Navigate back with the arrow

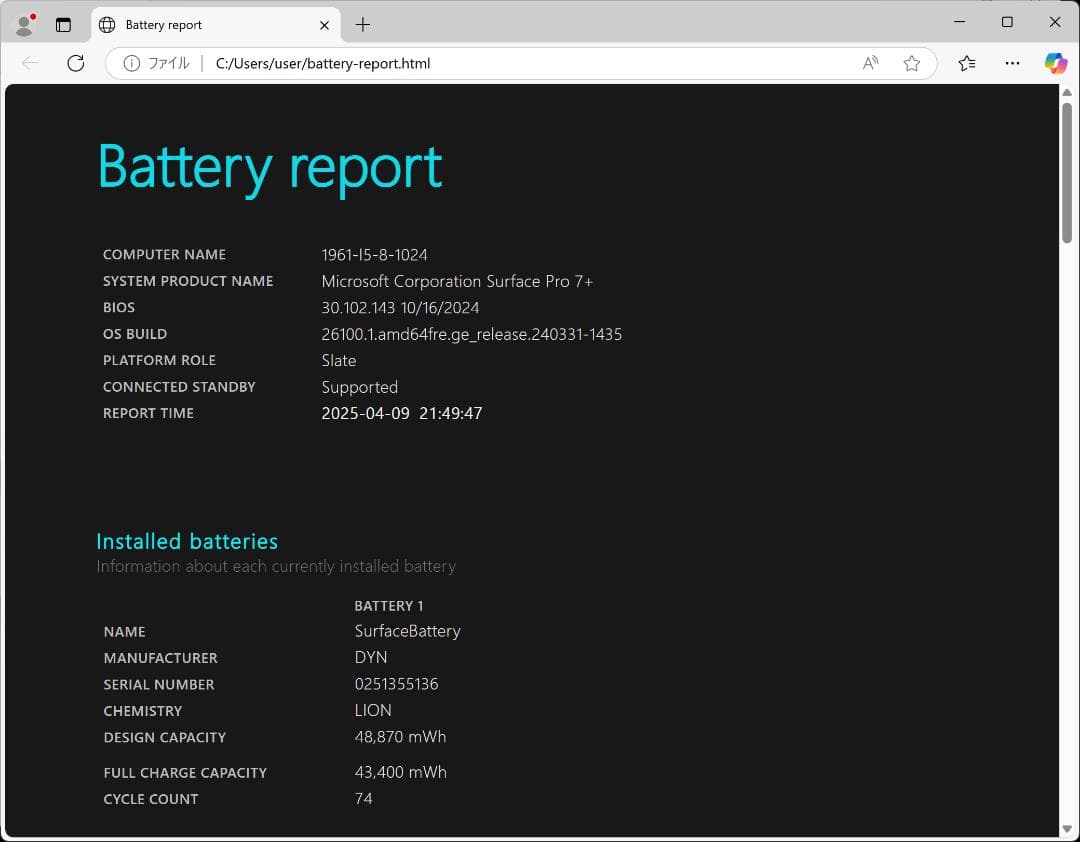pos(30,62)
